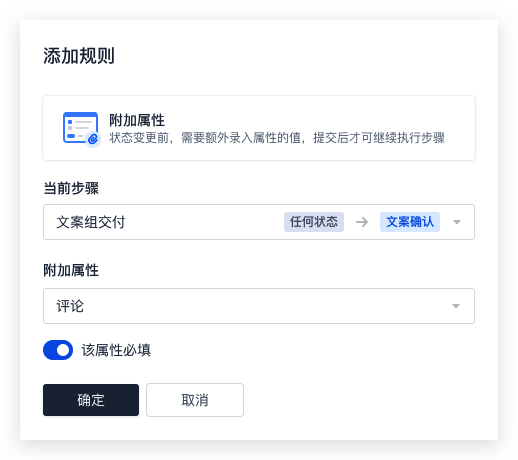Click the 该属性必填 label
The height and width of the screenshot is (460, 518).
coord(116,350)
